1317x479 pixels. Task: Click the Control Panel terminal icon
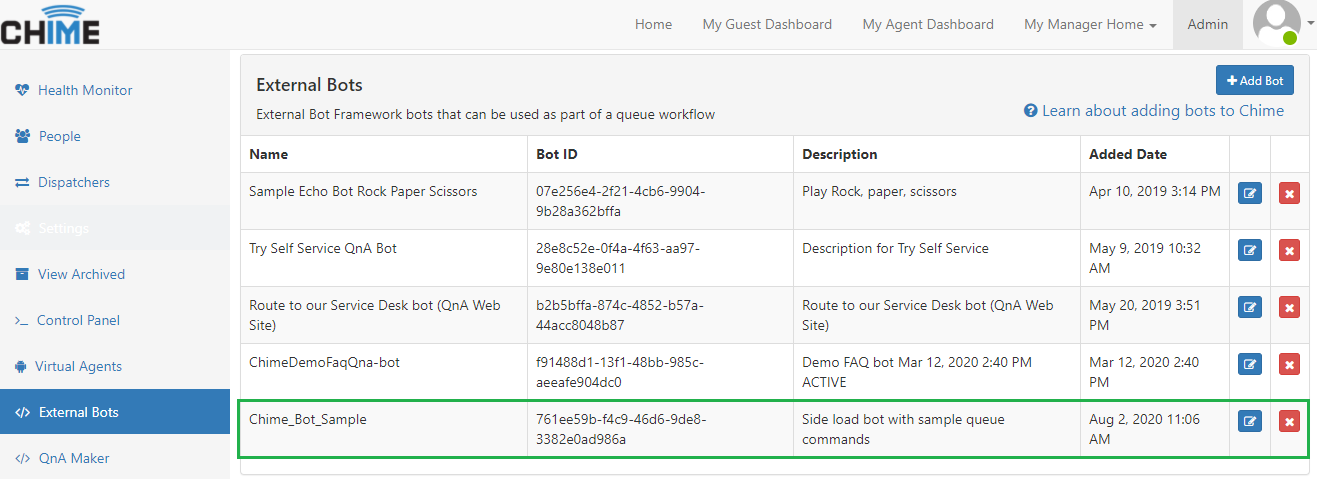[x=22, y=320]
